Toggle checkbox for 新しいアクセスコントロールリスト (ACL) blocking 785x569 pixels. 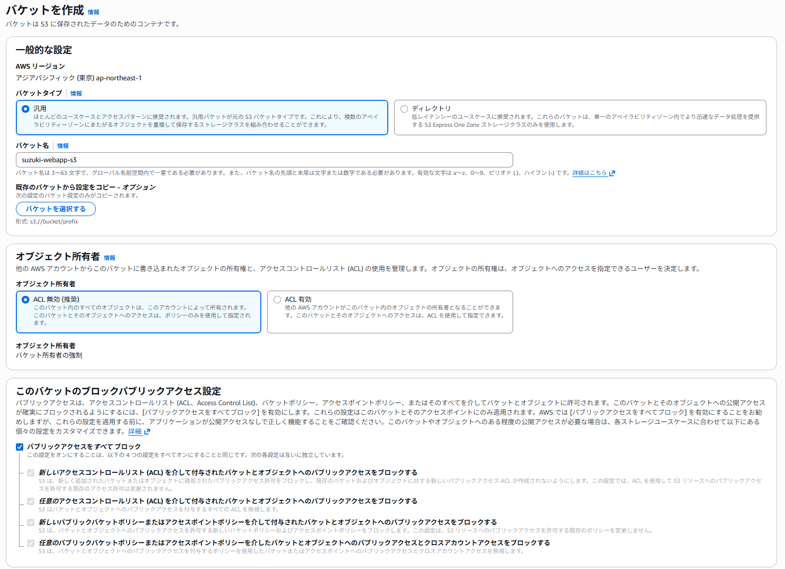tap(31, 472)
